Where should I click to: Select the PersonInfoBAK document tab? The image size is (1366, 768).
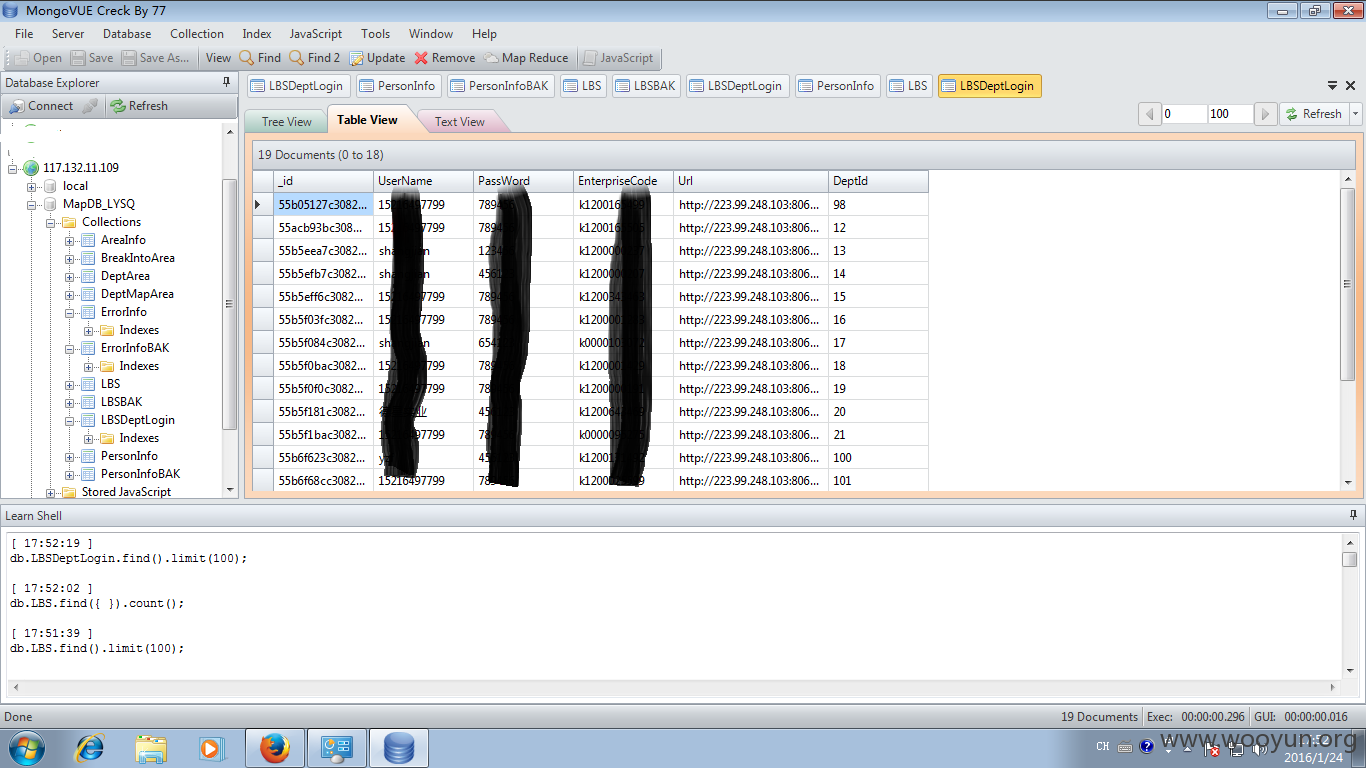click(x=500, y=86)
